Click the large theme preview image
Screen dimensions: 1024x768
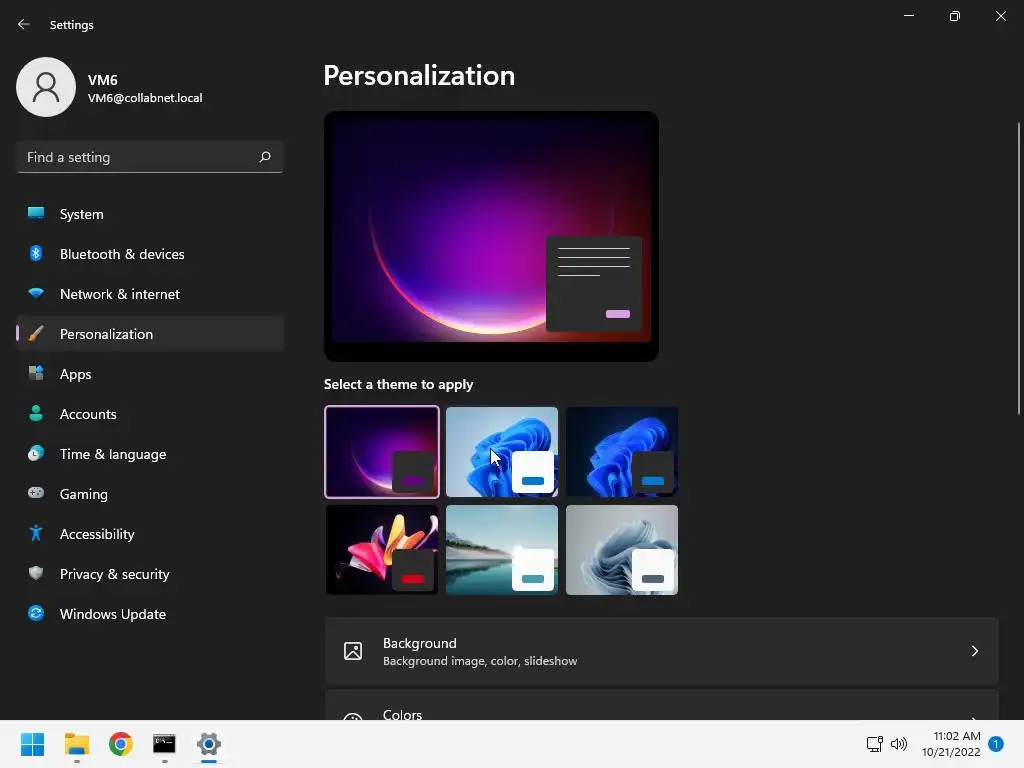coord(491,236)
